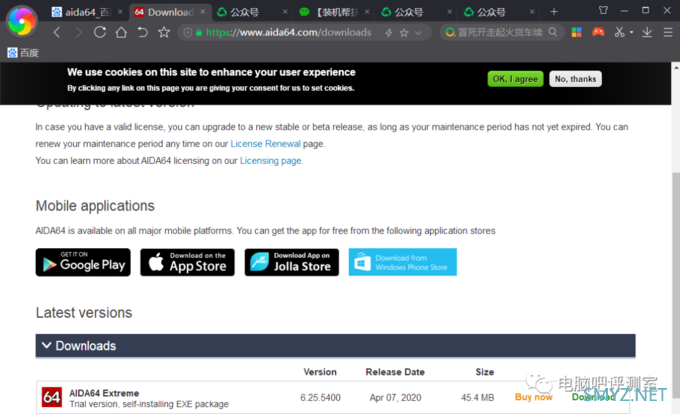Screen dimensions: 680x414
Task: Click the shirt skin icon in title bar
Action: point(603,10)
